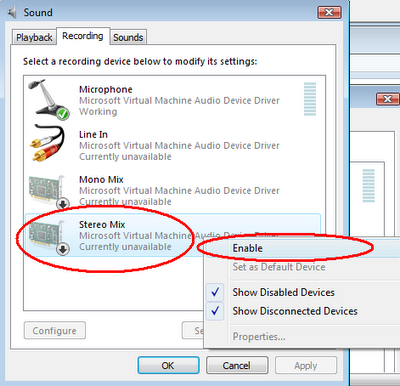Click the Apply button
Screen dimensions: 400x386
[x=306, y=365]
